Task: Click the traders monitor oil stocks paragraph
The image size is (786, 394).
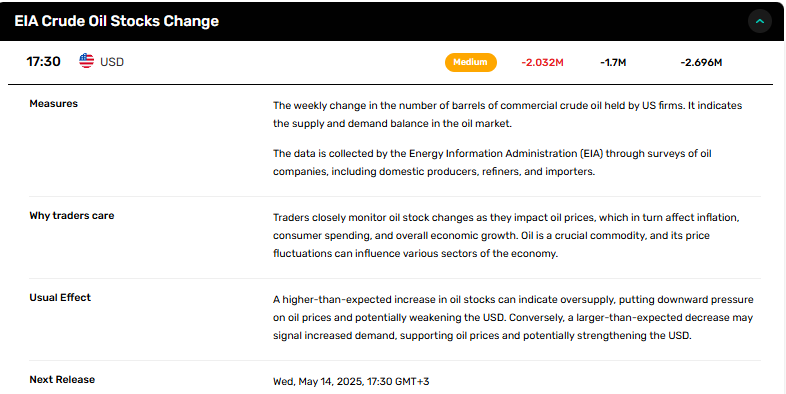Action: [x=506, y=236]
